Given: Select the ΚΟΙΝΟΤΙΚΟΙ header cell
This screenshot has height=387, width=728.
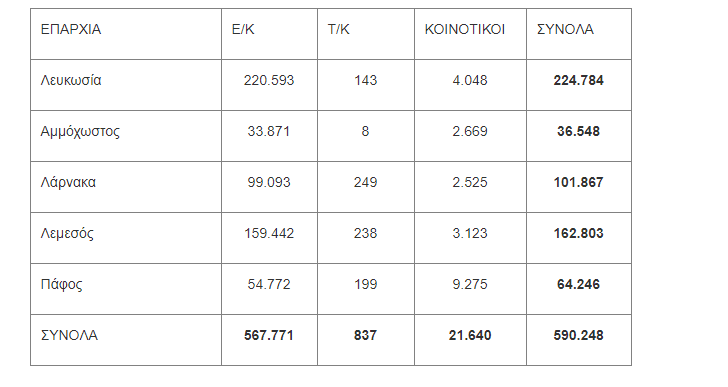Looking at the screenshot, I should pos(470,34).
